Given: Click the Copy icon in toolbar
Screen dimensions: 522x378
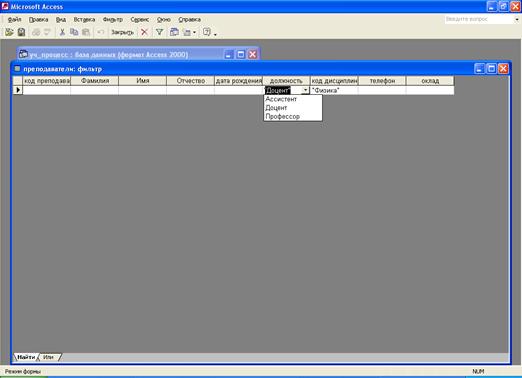Looking at the screenshot, I should click(x=74, y=32).
